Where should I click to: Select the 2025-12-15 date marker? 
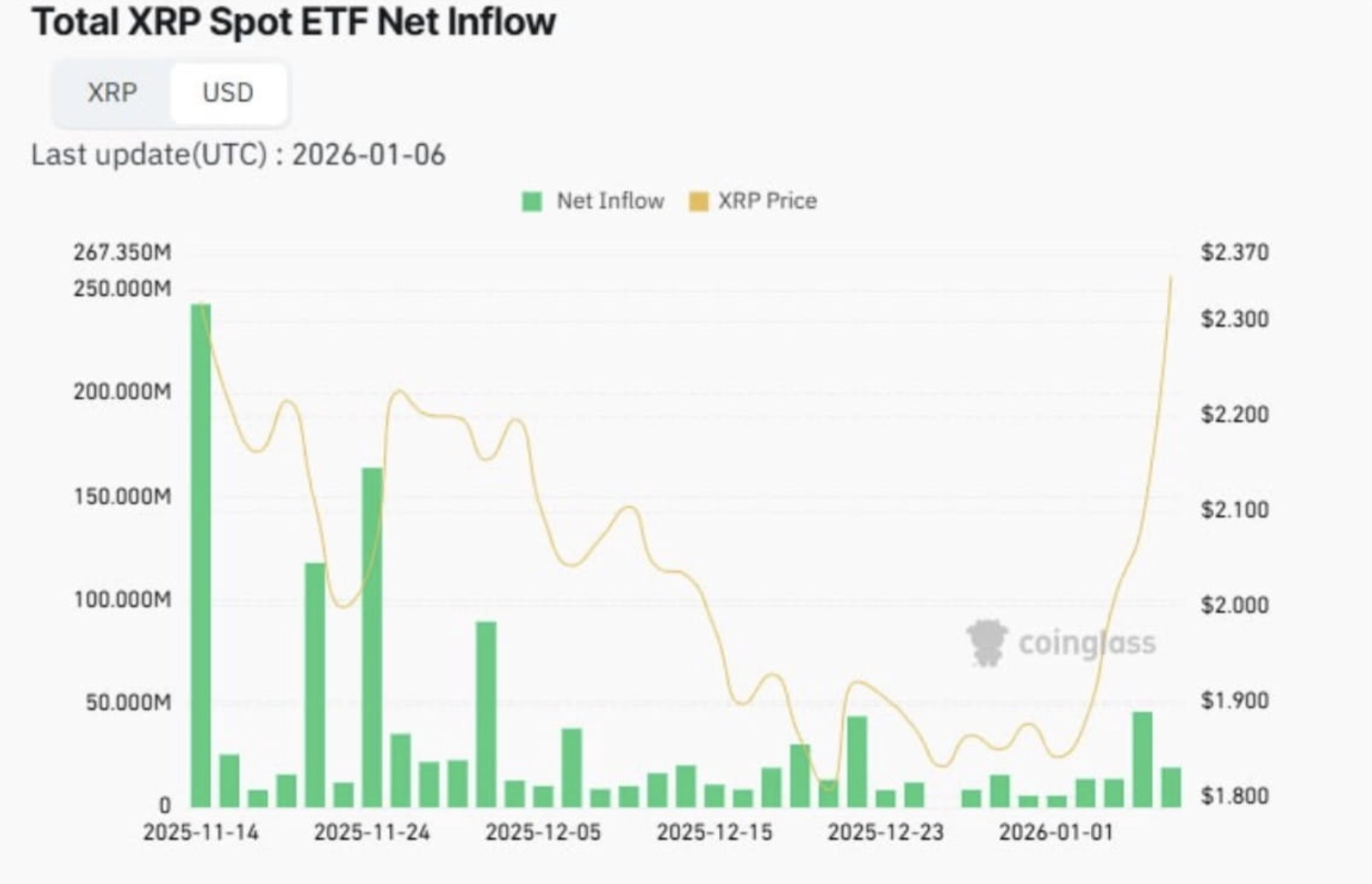point(714,833)
